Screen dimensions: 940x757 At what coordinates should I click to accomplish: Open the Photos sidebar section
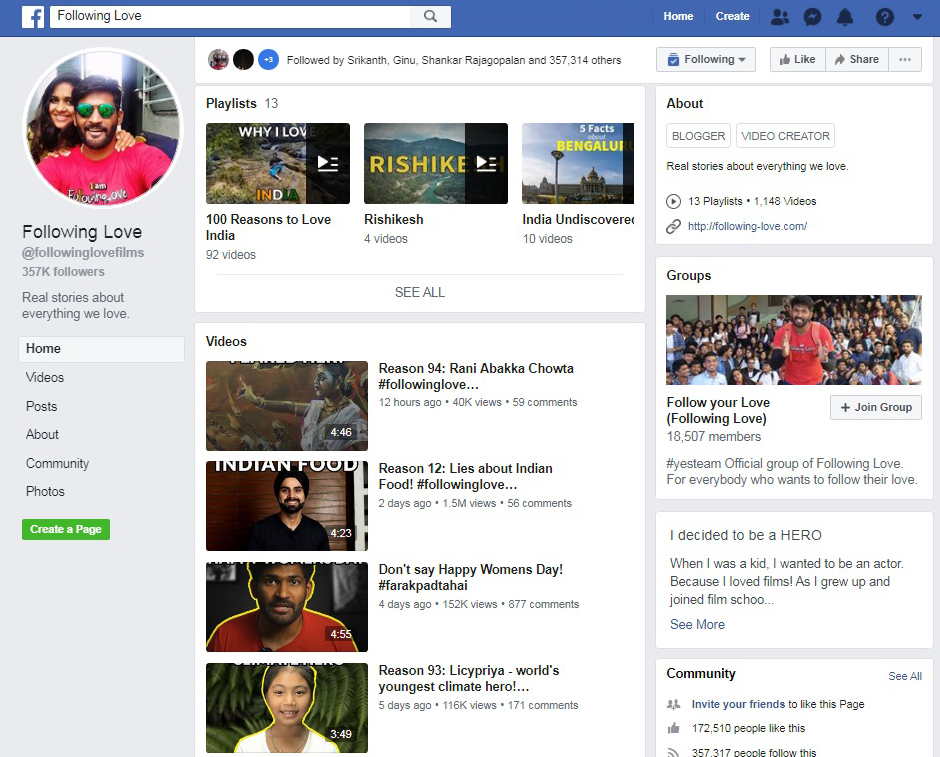(x=45, y=491)
